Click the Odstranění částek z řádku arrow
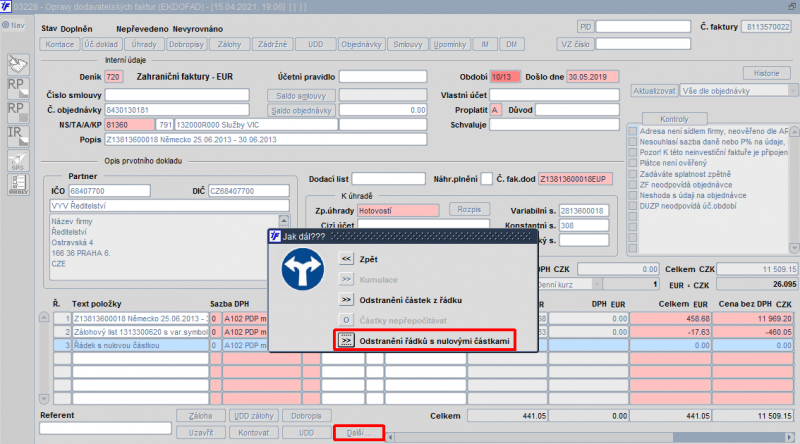The width and height of the screenshot is (800, 444). click(346, 299)
